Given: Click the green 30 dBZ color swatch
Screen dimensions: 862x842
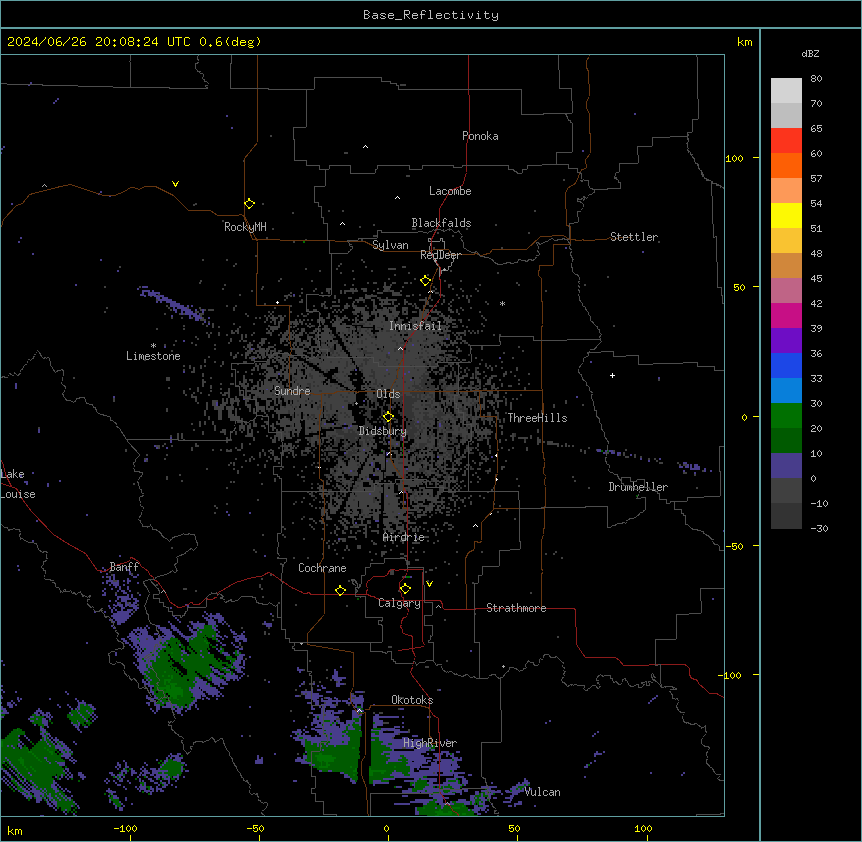Looking at the screenshot, I should [x=786, y=416].
